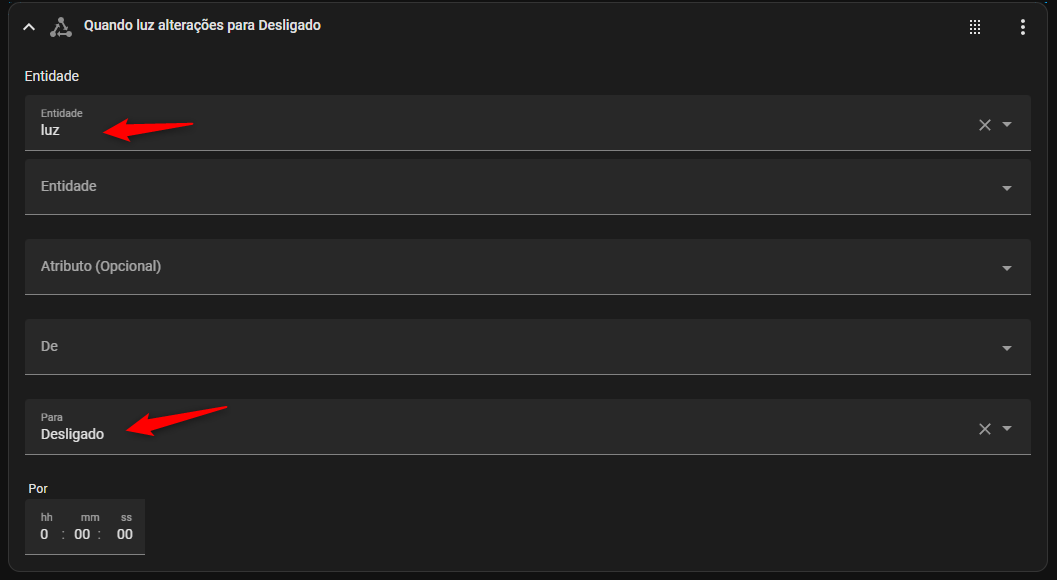Collapse the trigger card with chevron icon

point(29,27)
